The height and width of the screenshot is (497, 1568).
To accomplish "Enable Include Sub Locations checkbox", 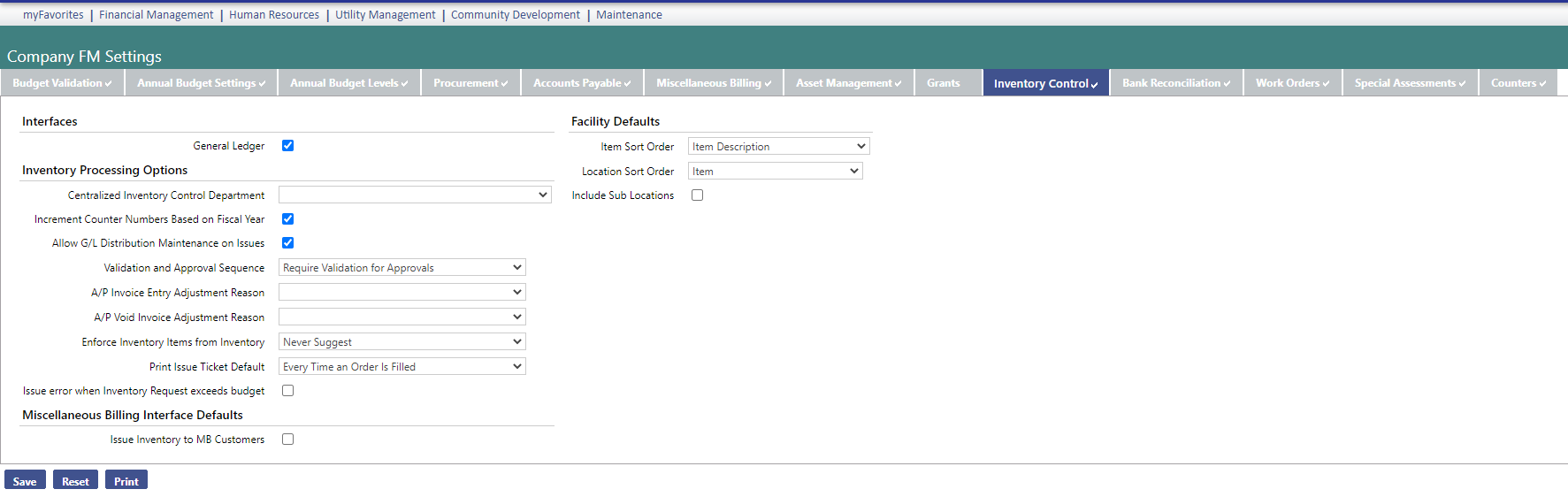I will [697, 195].
